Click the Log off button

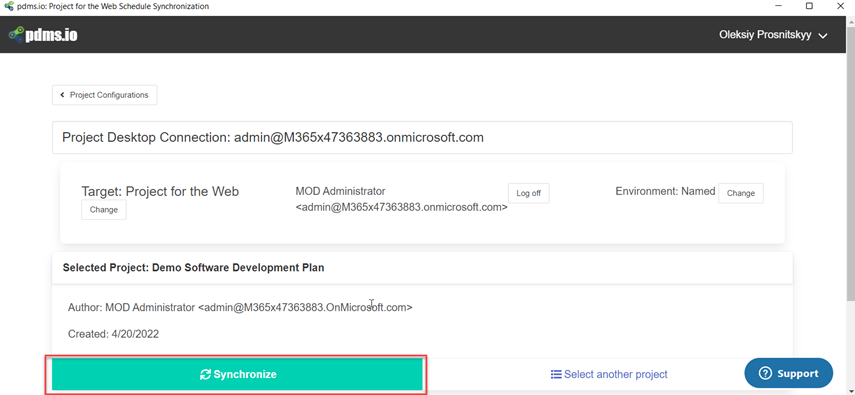pos(528,193)
